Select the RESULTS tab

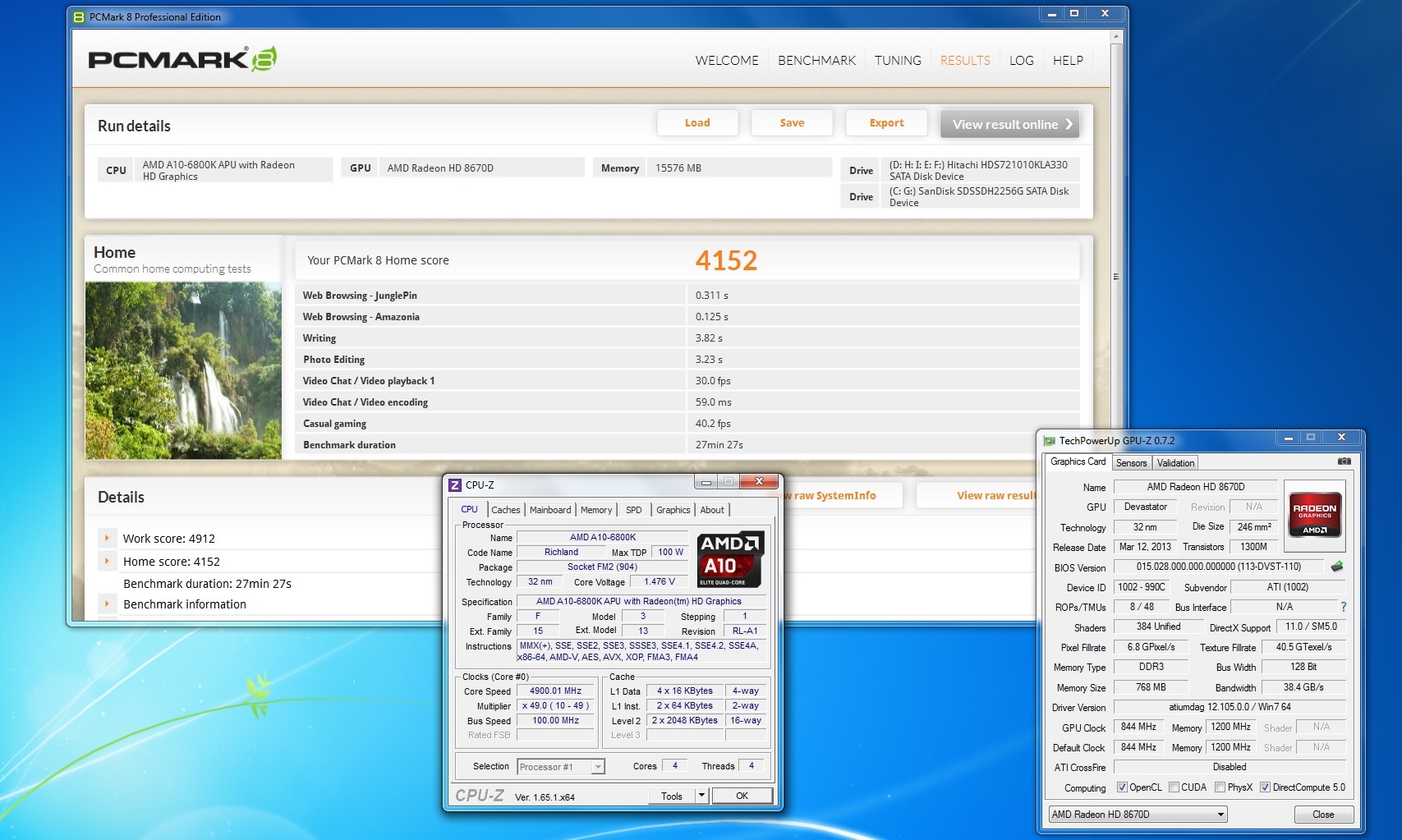(x=965, y=61)
